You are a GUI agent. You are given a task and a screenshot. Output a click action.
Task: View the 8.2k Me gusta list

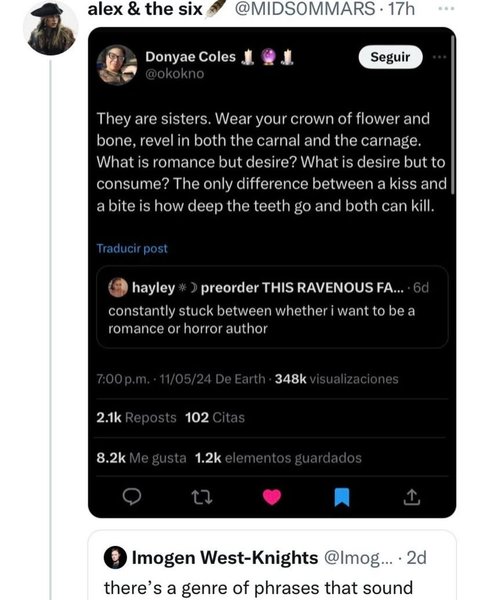141,458
